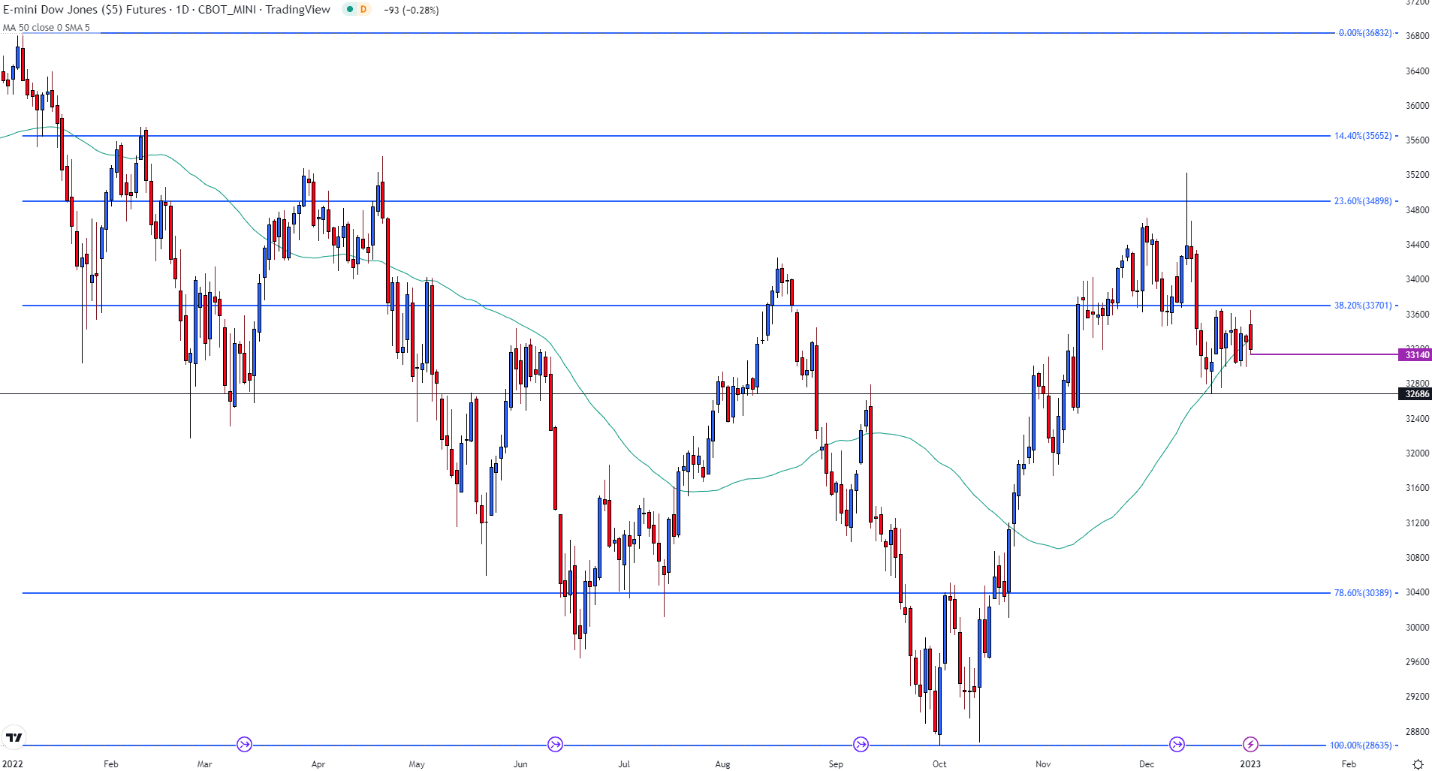Screen dimensions: 1432x771
Task: Open the event marker in early December
Action: point(1178,744)
